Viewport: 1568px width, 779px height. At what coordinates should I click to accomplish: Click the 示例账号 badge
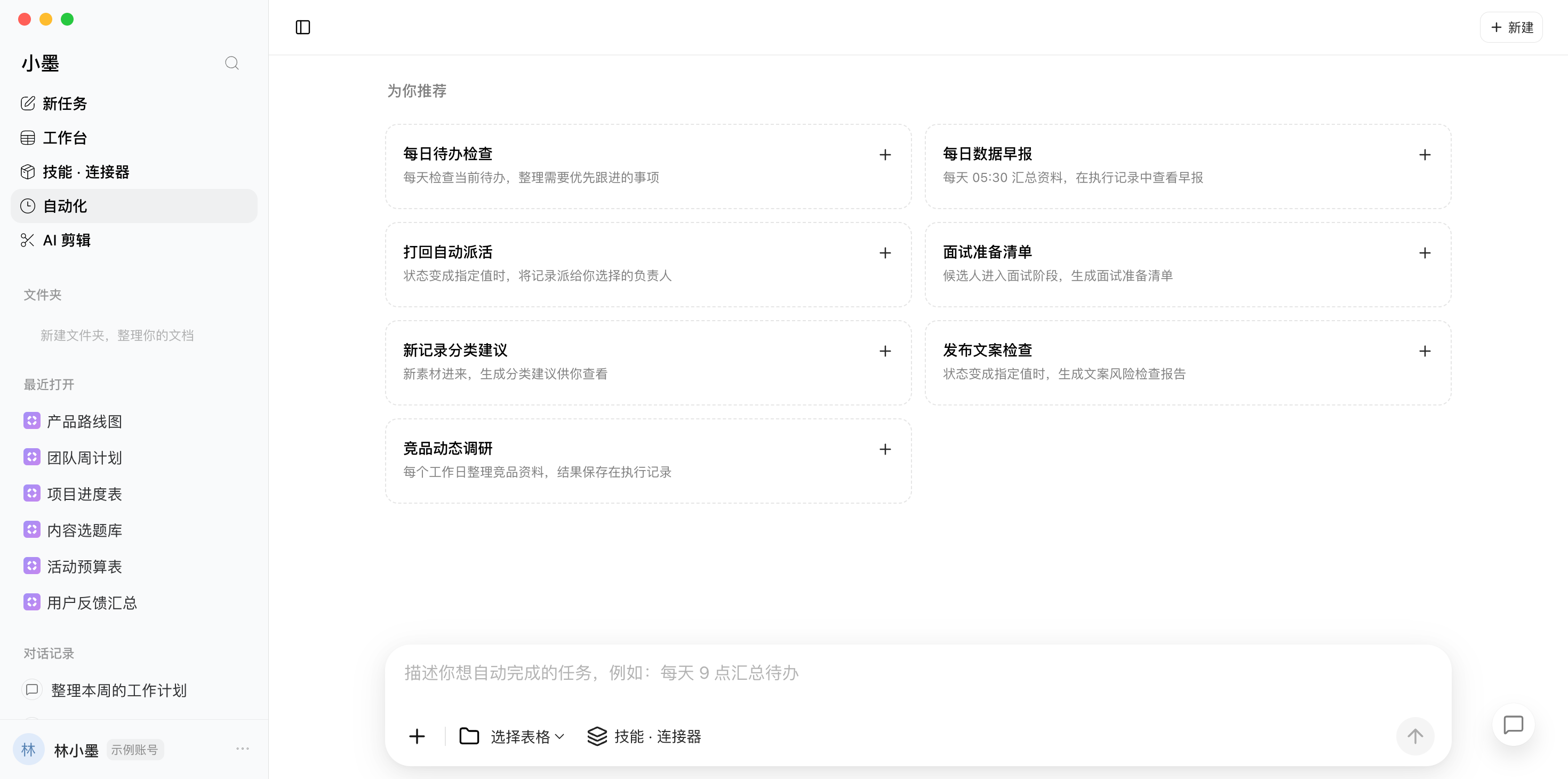(135, 750)
